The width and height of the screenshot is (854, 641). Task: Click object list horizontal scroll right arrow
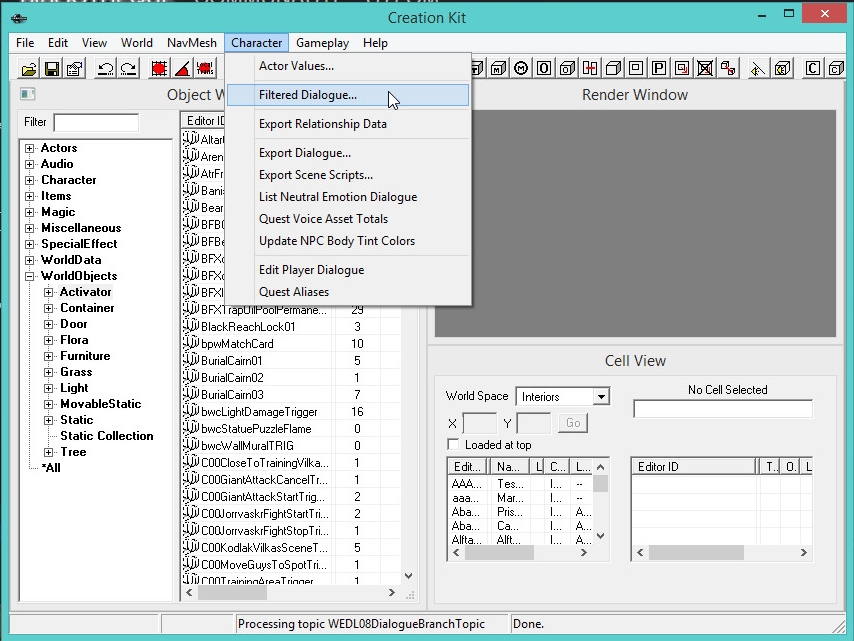pos(392,593)
